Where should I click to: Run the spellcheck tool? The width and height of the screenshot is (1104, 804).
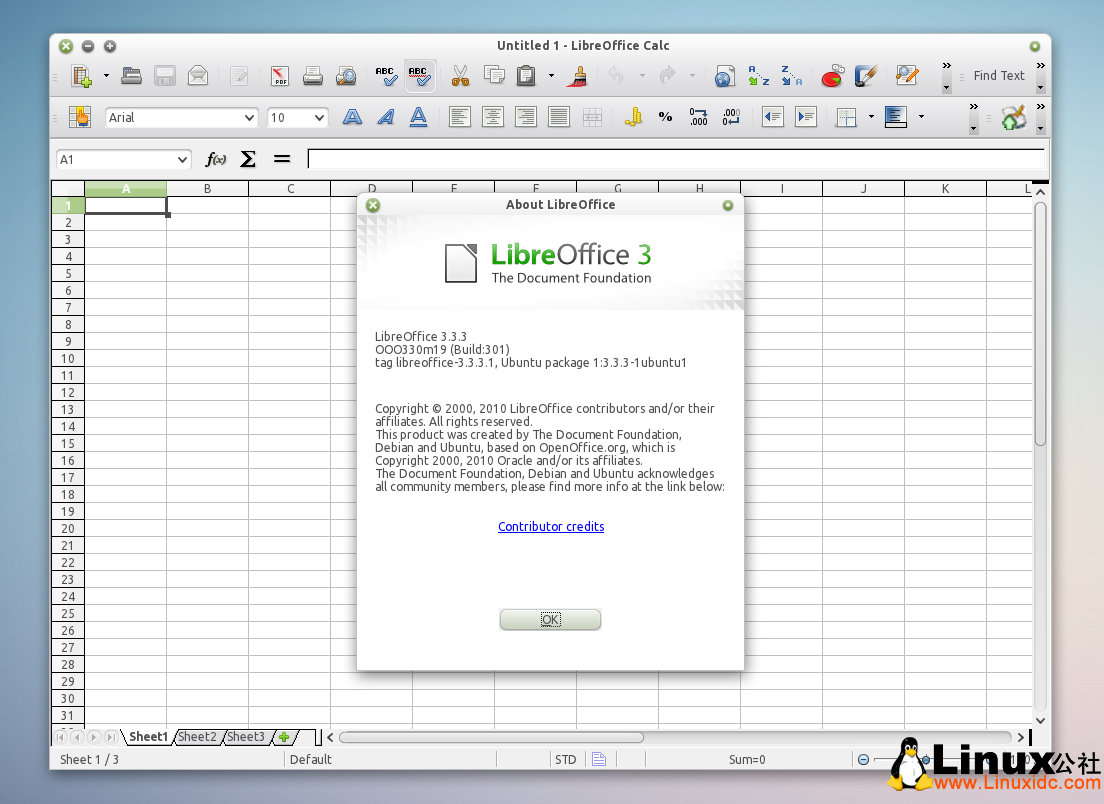[x=385, y=76]
